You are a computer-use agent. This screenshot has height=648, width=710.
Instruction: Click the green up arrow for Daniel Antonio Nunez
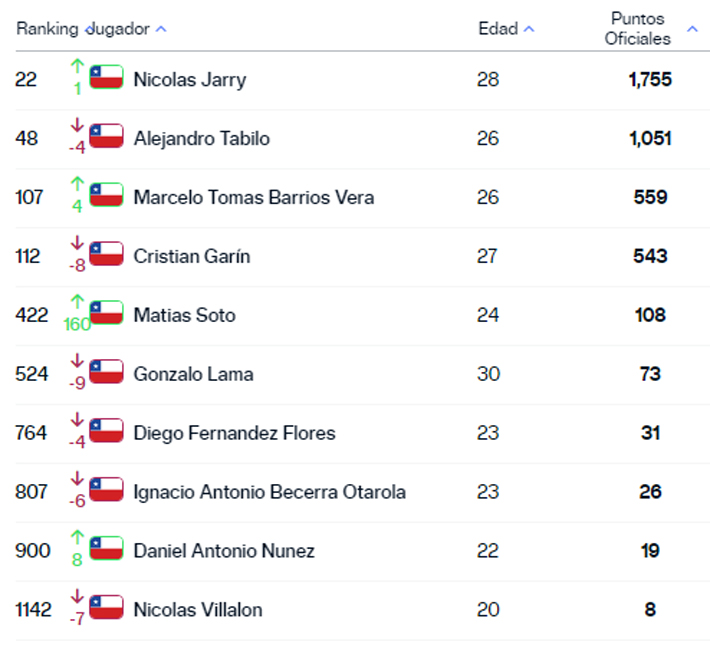pos(77,537)
